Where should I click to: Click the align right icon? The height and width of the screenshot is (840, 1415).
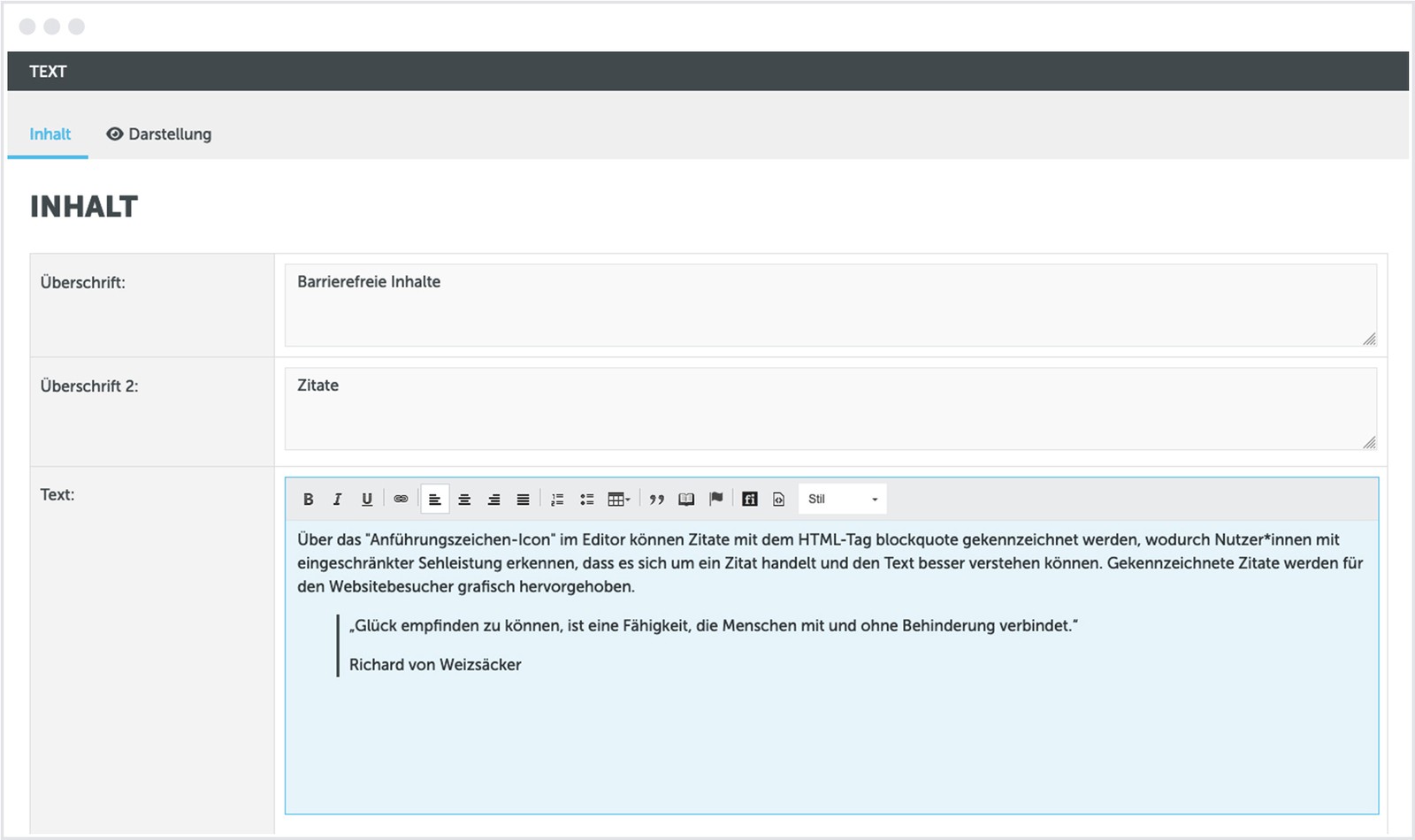pyautogui.click(x=493, y=500)
